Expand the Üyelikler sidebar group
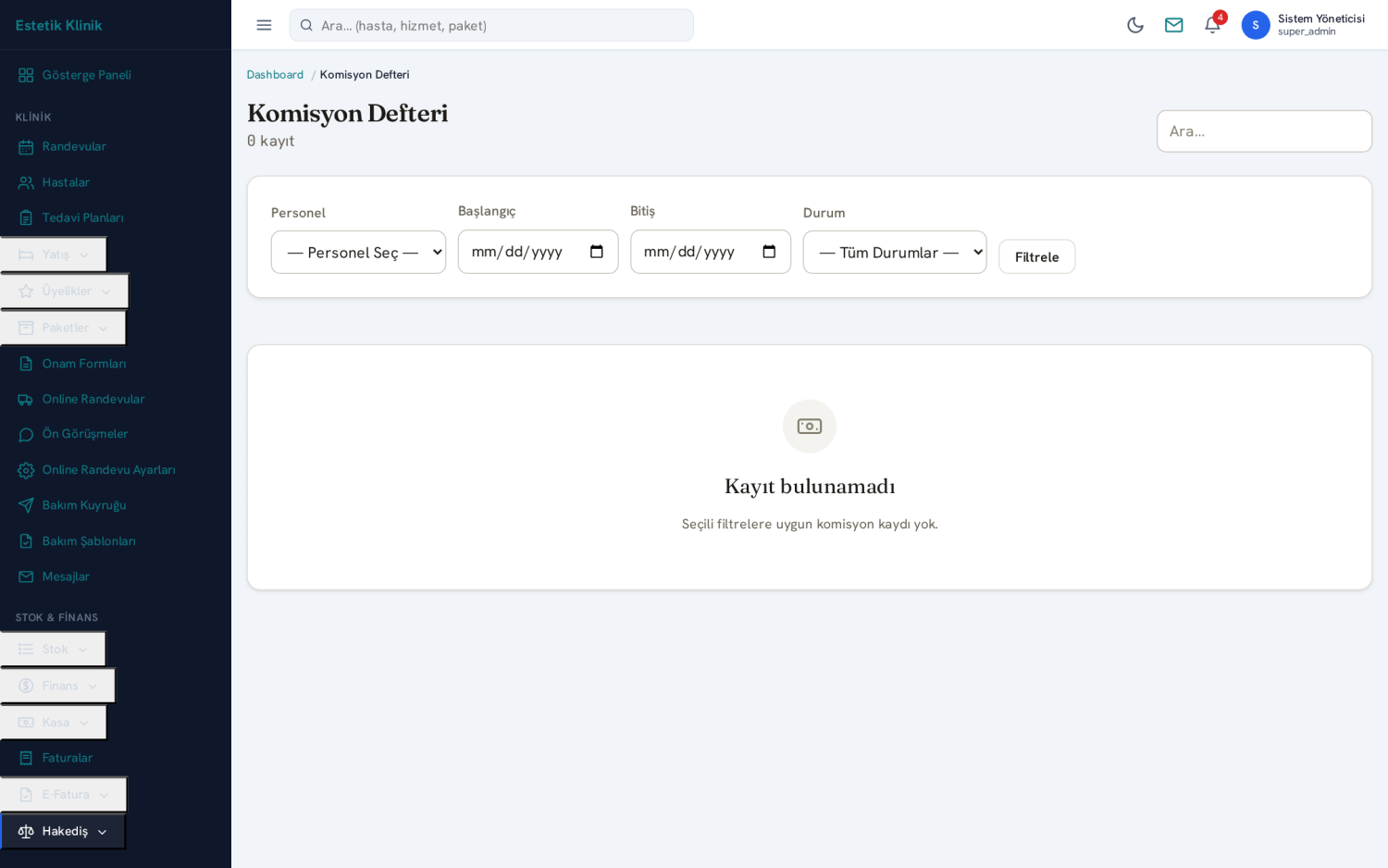The image size is (1388, 868). 65,291
